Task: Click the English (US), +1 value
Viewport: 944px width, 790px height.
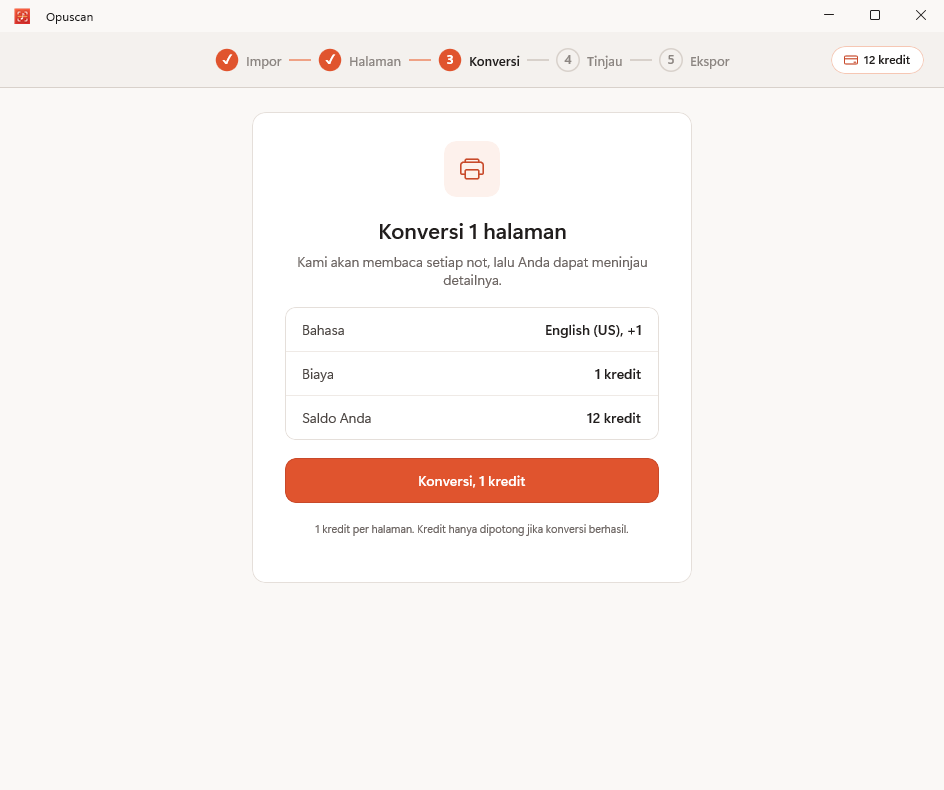Action: coord(594,331)
